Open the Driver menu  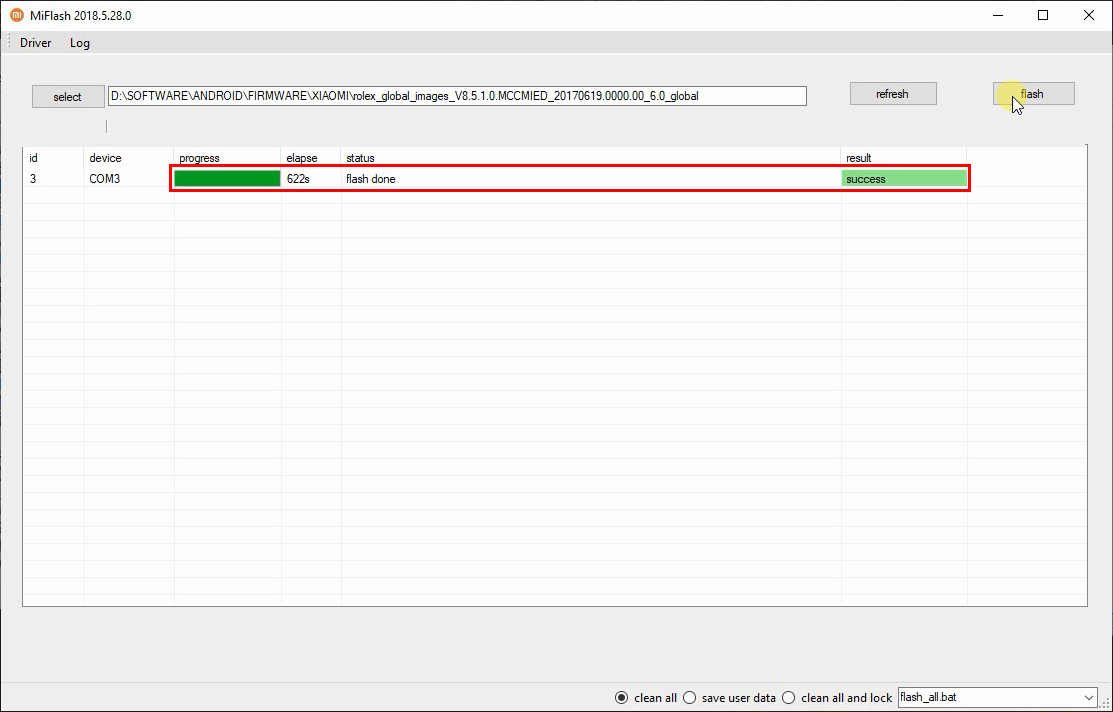click(35, 43)
